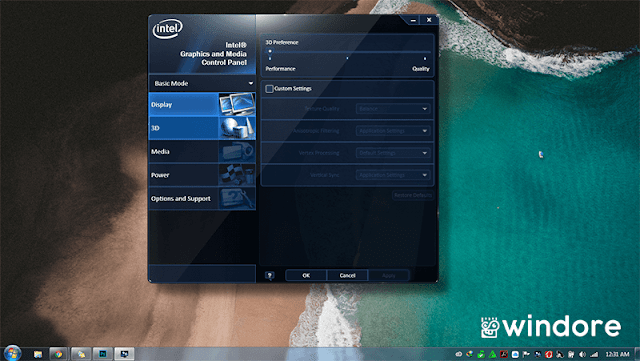The width and height of the screenshot is (640, 361).
Task: Click the multicolored tray icon beside the cloud
Action: 469,354
